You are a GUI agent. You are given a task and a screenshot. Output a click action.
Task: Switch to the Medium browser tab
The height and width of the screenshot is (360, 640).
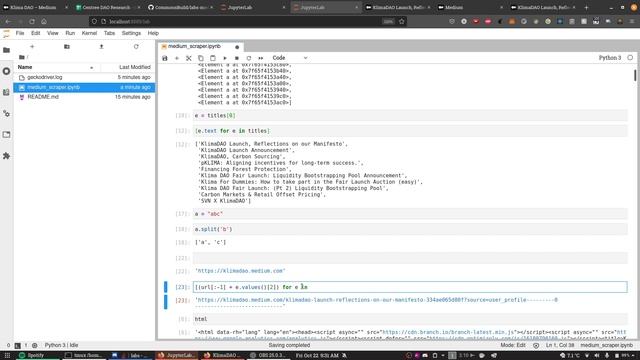tap(469, 7)
